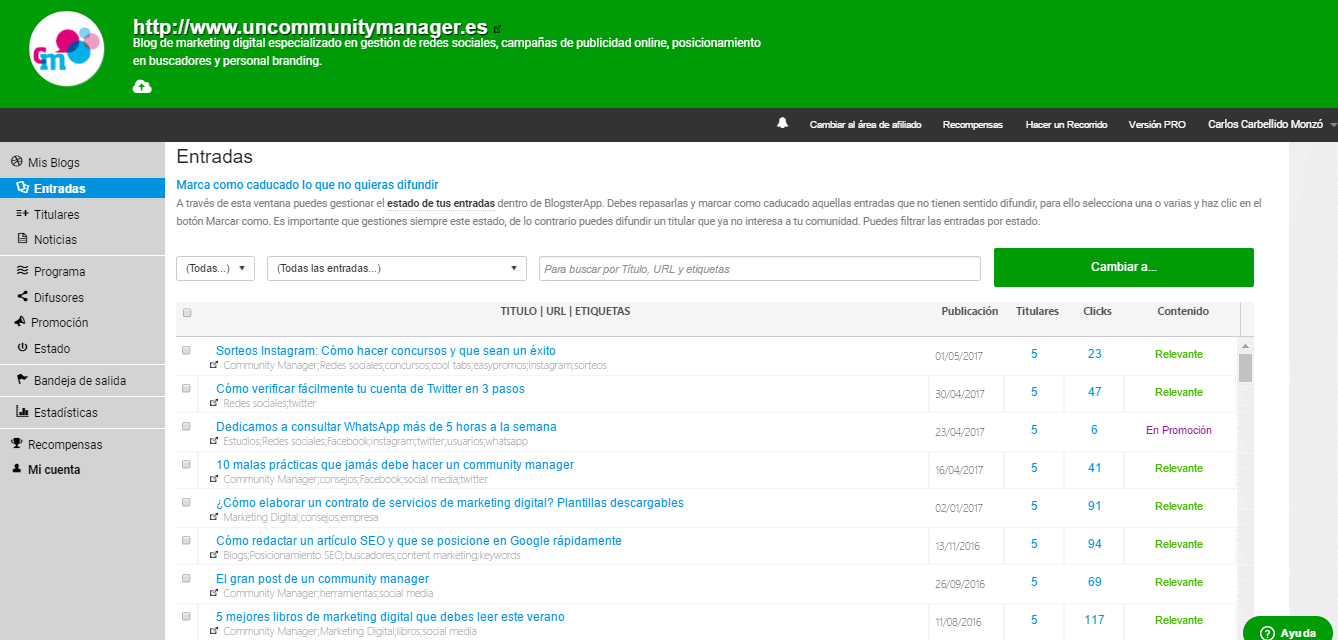Click the Promoción megaphone icon
This screenshot has width=1338, height=640.
pos(20,321)
